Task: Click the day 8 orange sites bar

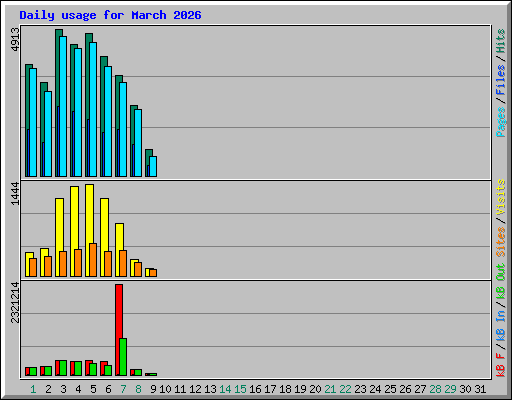Action: 138,269
